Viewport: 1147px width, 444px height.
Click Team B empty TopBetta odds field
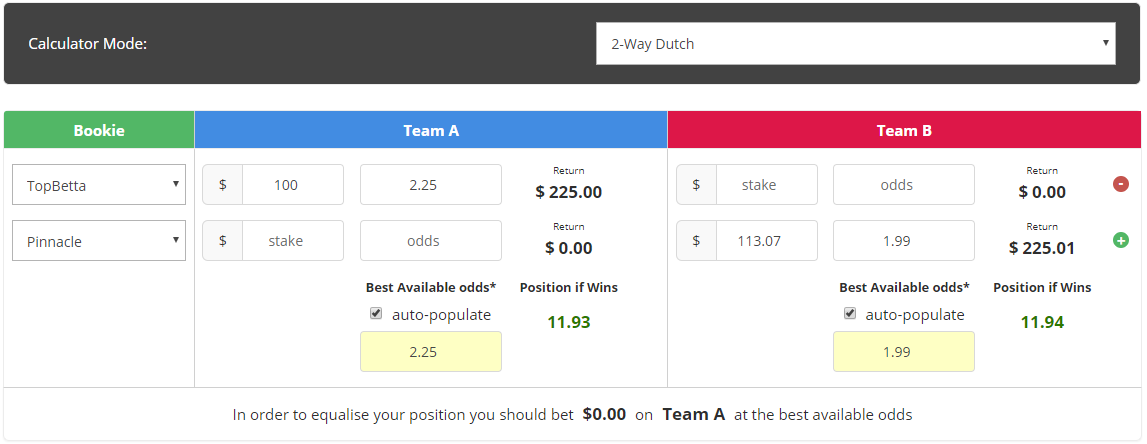(904, 185)
